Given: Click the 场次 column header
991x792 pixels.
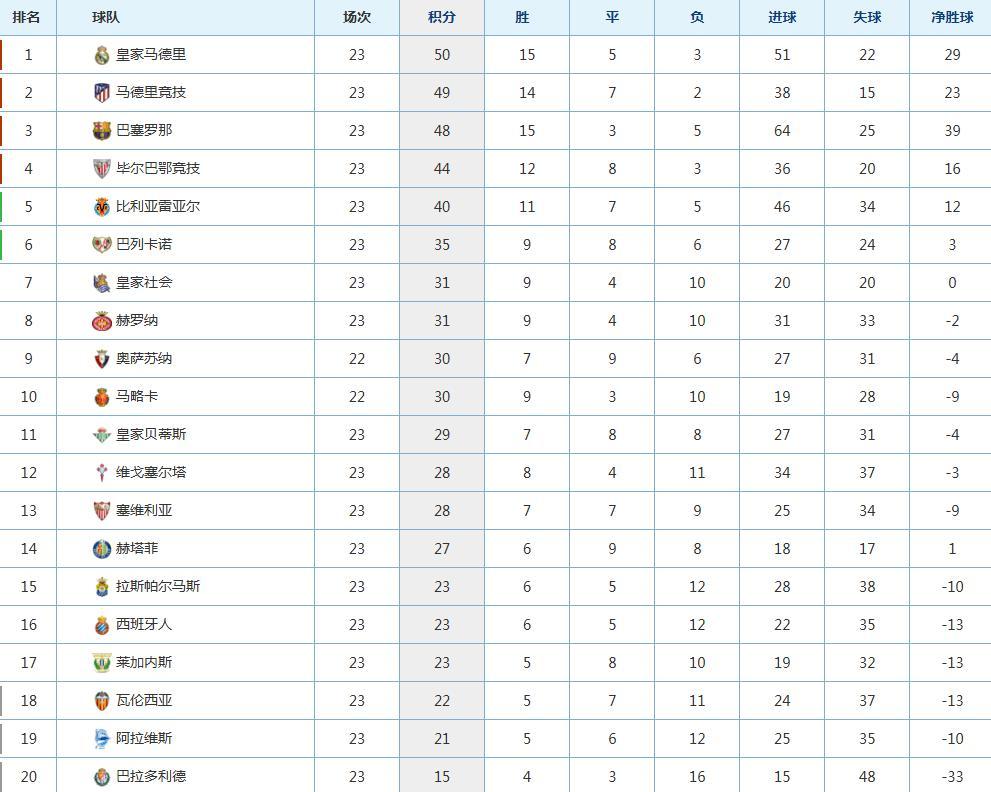Looking at the screenshot, I should click(357, 17).
